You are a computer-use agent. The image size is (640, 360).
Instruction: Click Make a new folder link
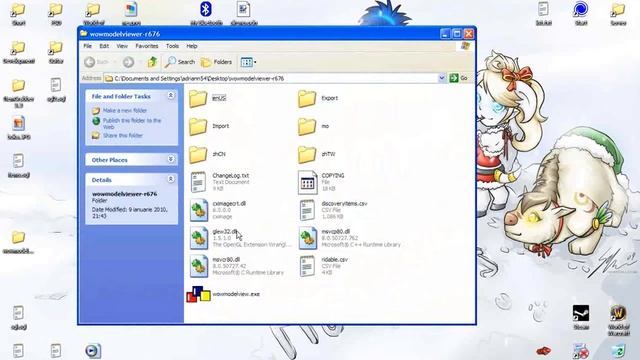click(124, 111)
